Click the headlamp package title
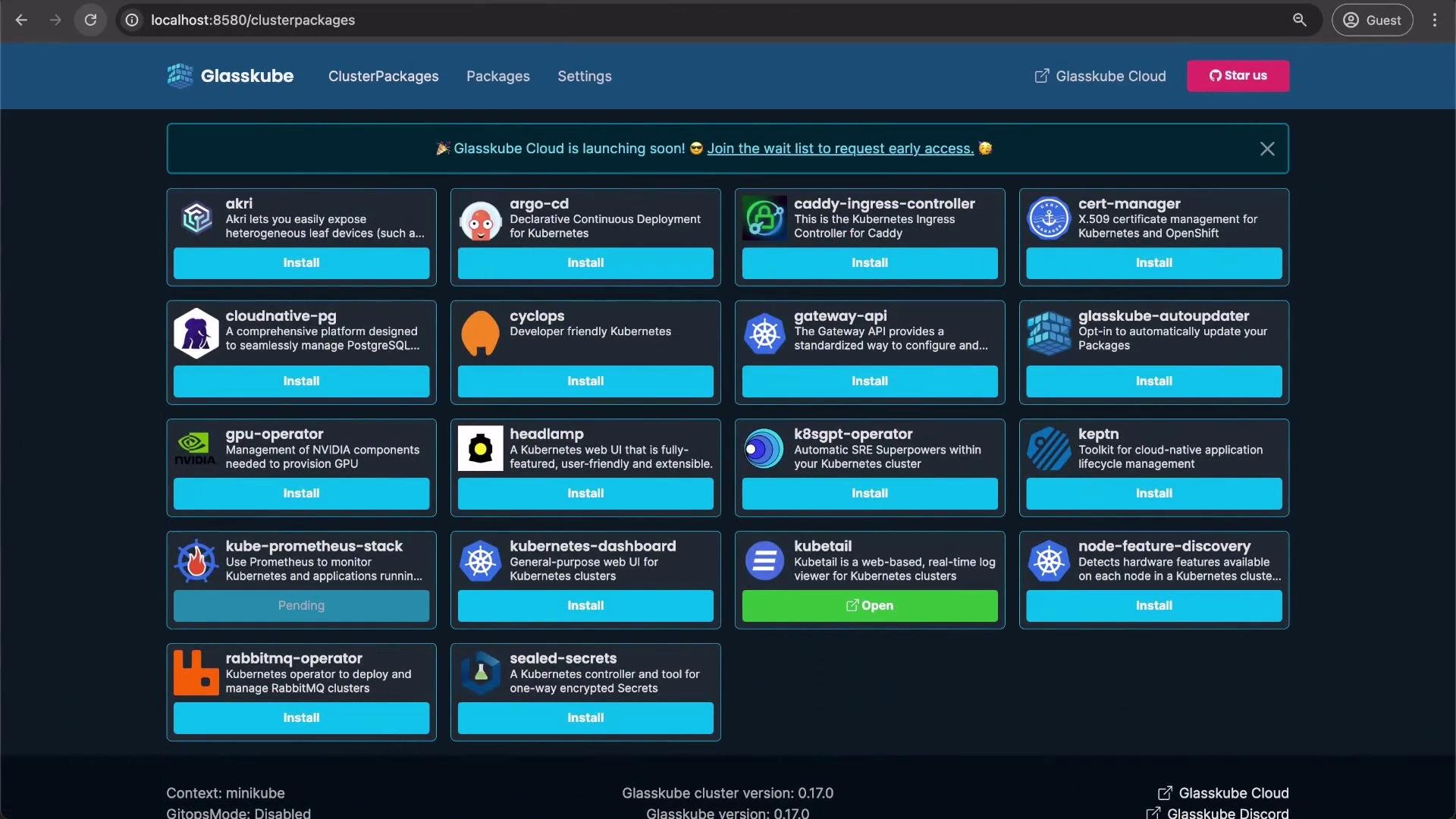1456x819 pixels. (546, 434)
